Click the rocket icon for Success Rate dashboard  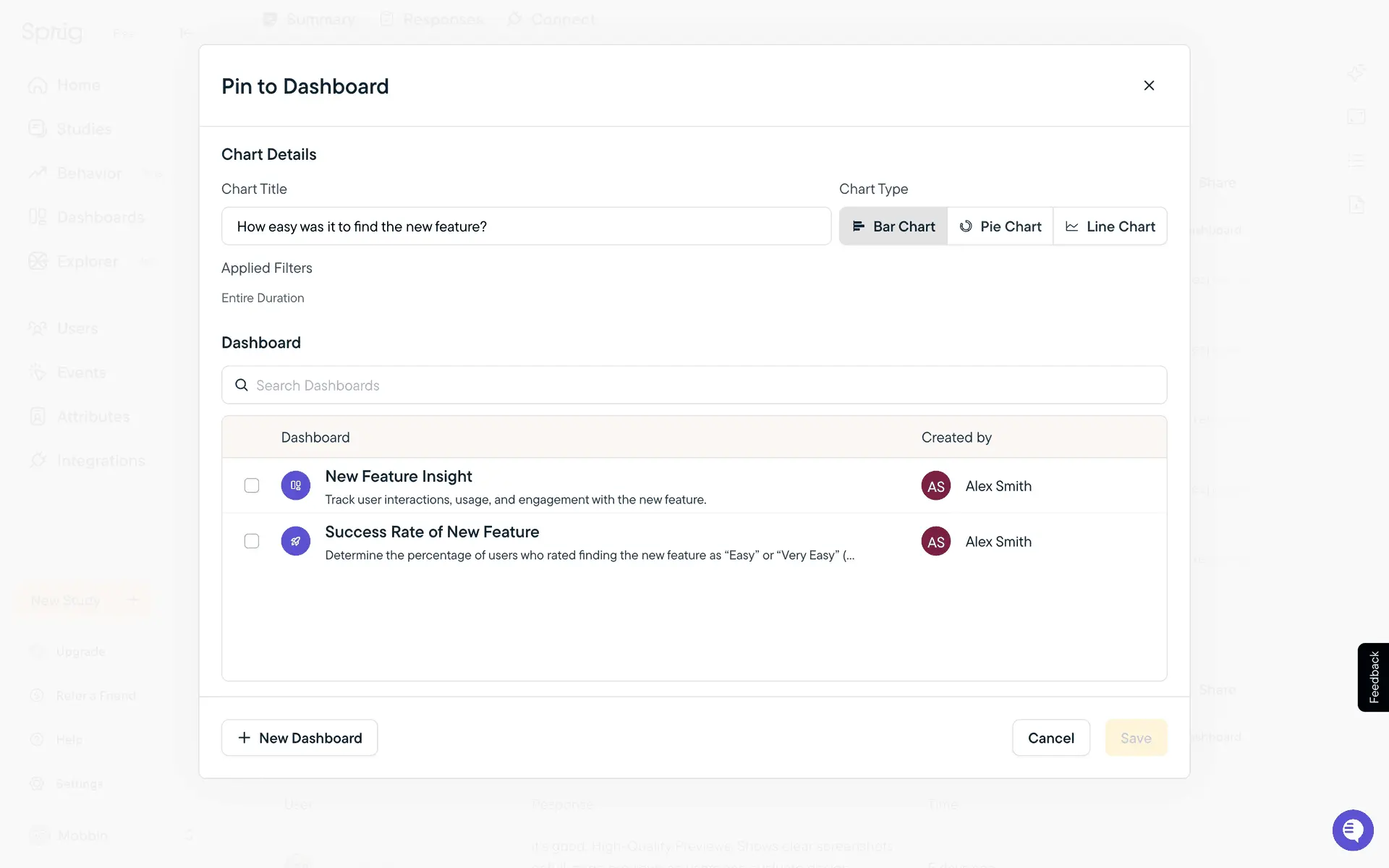(295, 541)
